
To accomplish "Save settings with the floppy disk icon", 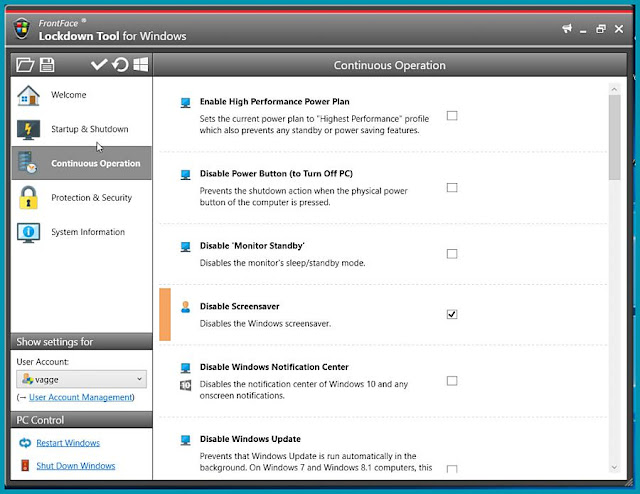I will 47,65.
